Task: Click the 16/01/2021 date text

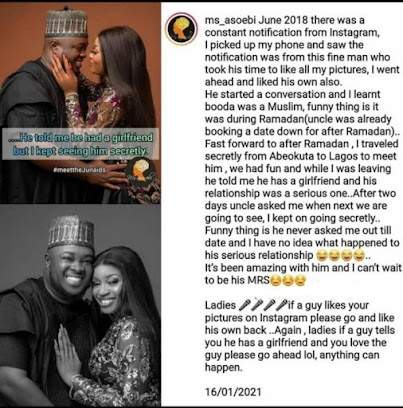Action: click(x=233, y=391)
